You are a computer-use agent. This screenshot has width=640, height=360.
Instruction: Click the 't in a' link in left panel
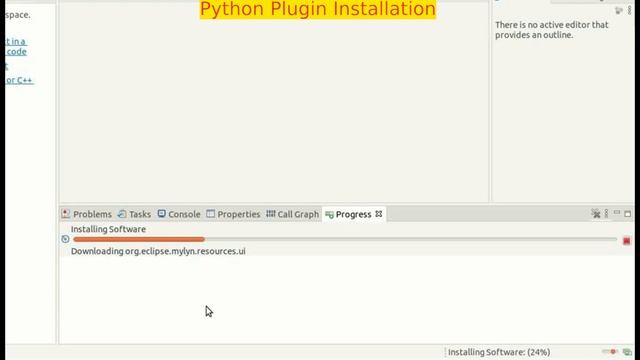[x=16, y=42]
